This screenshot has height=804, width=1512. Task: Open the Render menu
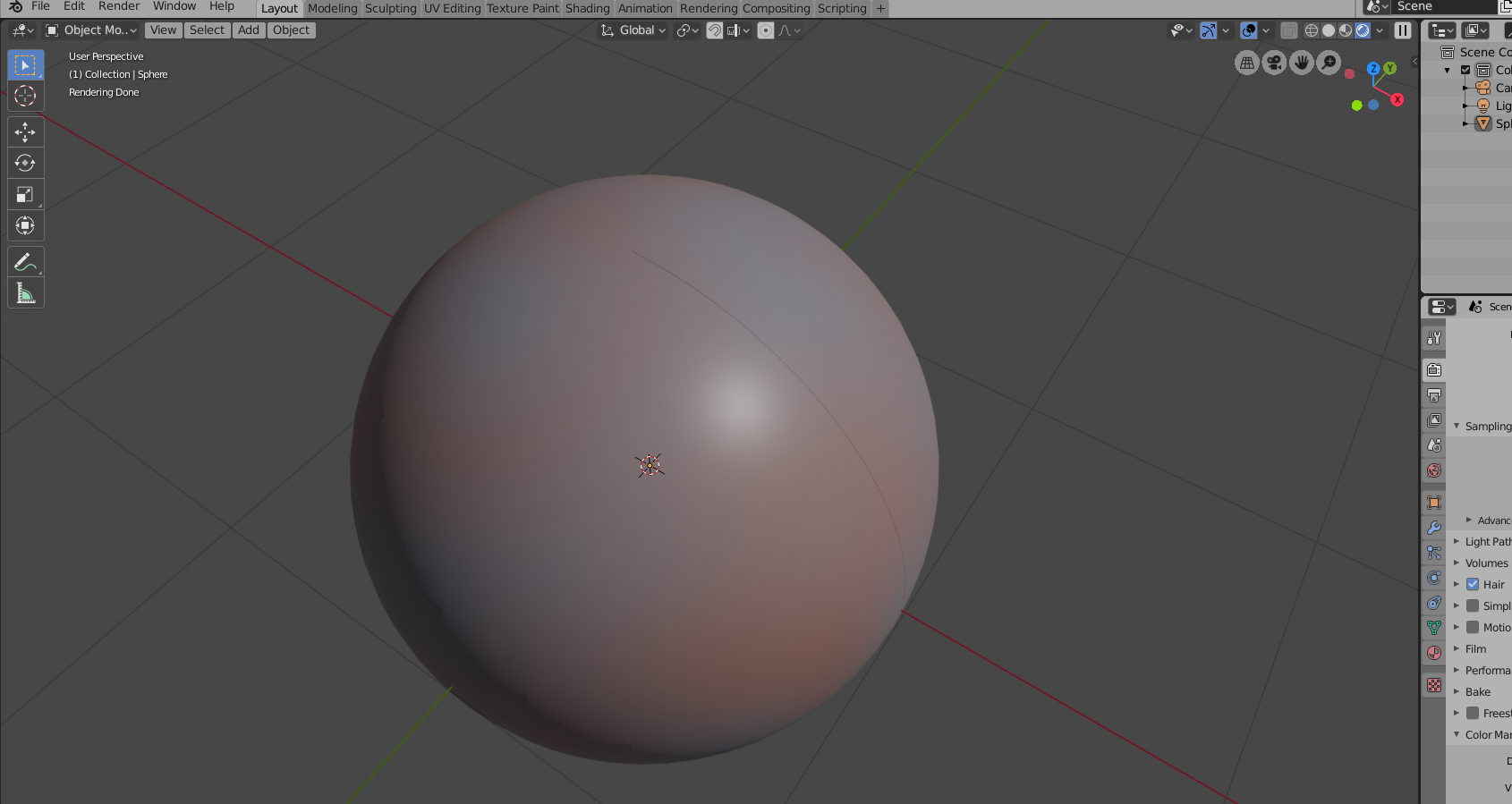point(119,6)
